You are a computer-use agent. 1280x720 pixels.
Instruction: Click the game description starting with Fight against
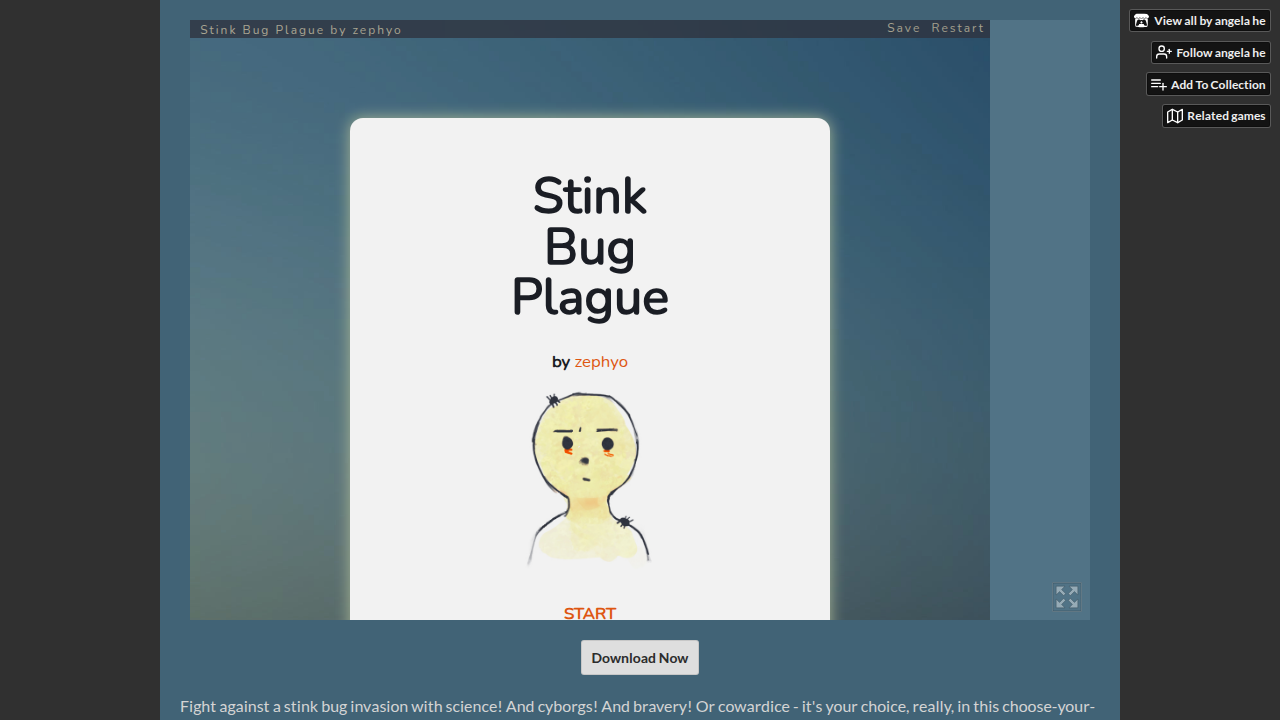(637, 707)
